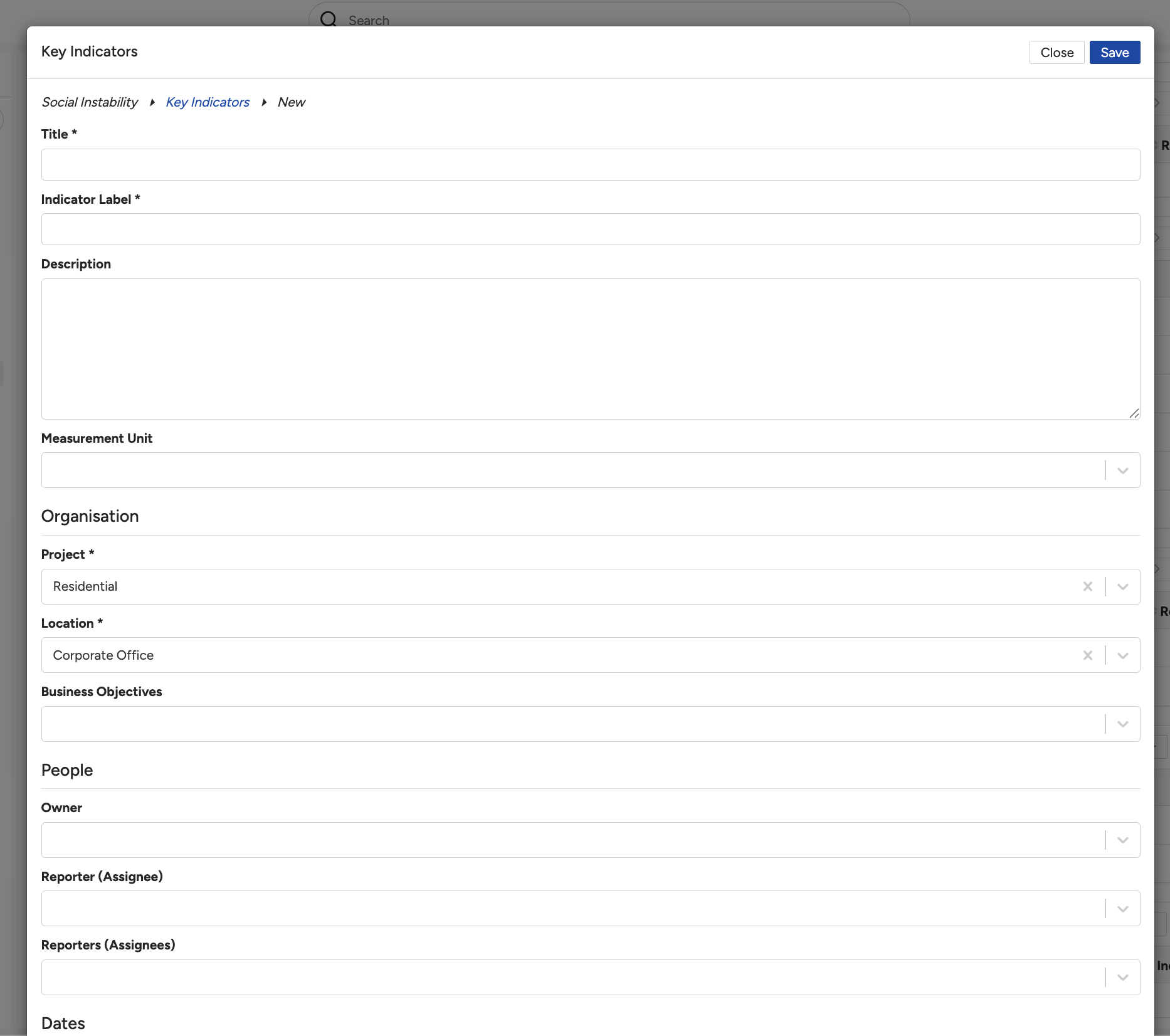Click the New breadcrumb text
1170x1036 pixels.
(x=292, y=102)
